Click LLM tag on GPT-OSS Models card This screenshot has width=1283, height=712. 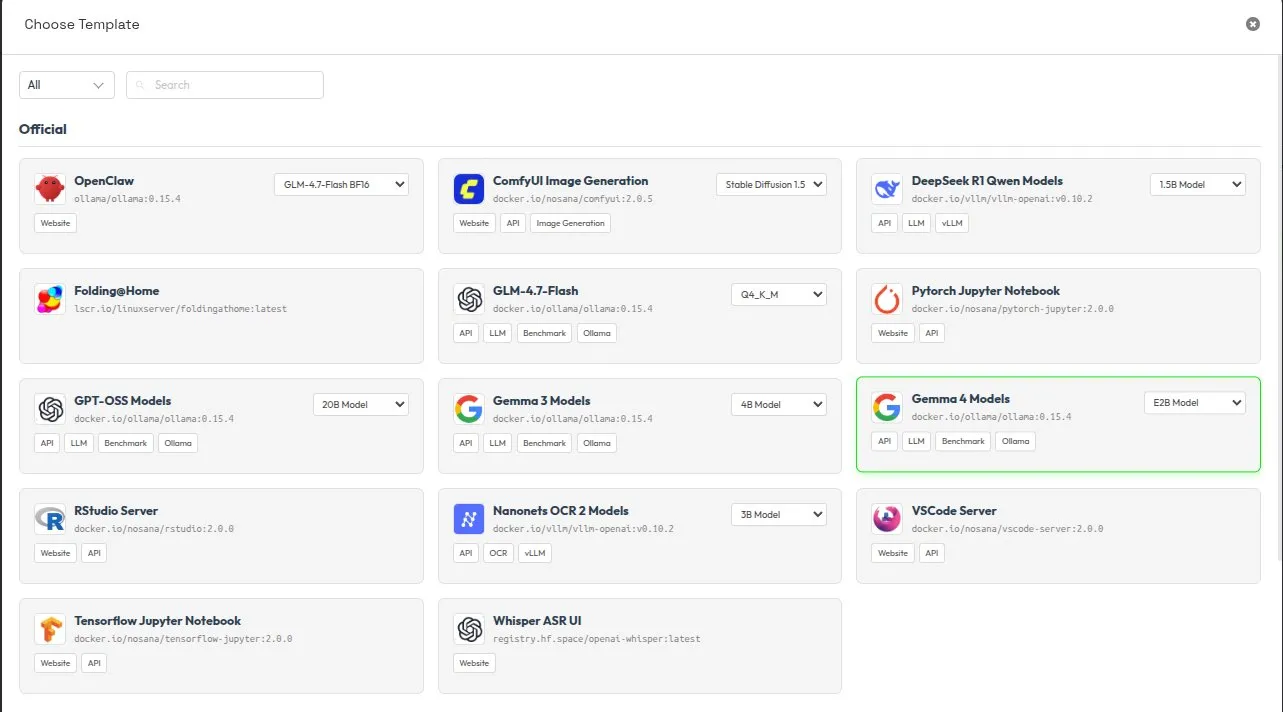79,443
